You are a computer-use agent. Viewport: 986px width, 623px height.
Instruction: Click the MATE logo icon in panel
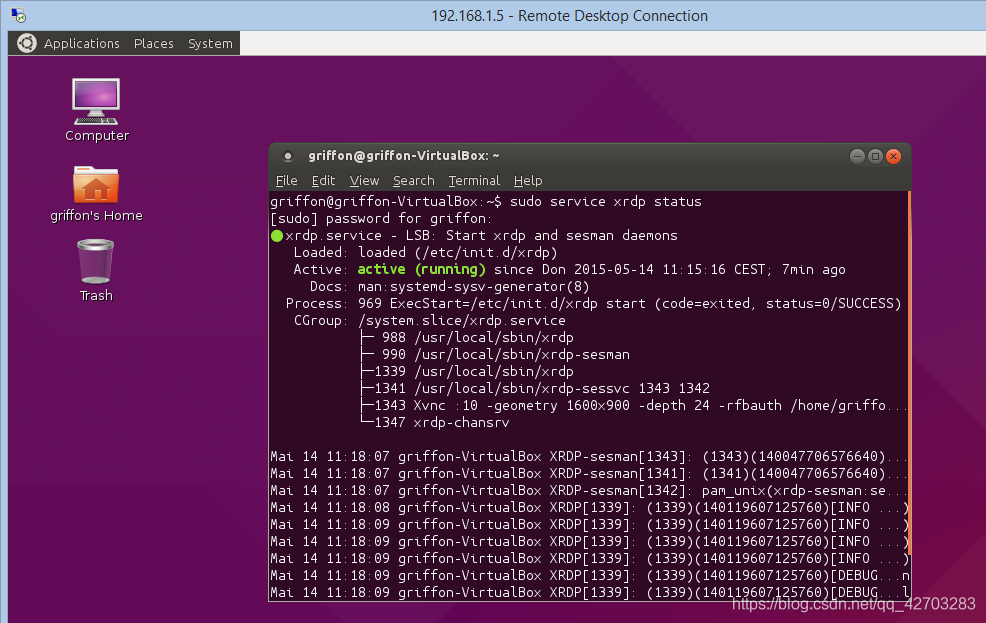(x=26, y=43)
